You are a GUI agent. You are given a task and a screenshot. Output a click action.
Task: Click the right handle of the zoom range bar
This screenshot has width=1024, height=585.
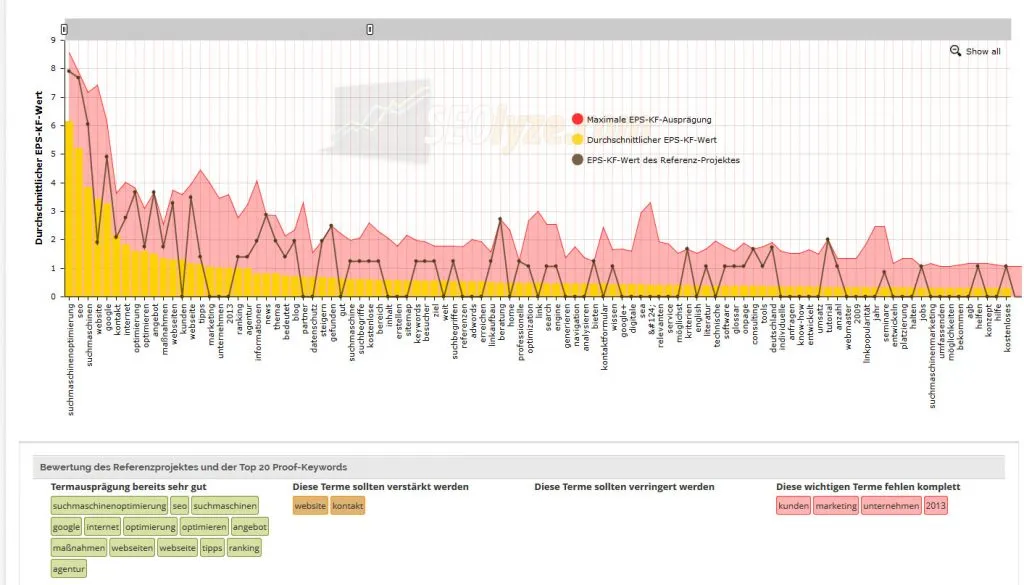click(x=370, y=29)
